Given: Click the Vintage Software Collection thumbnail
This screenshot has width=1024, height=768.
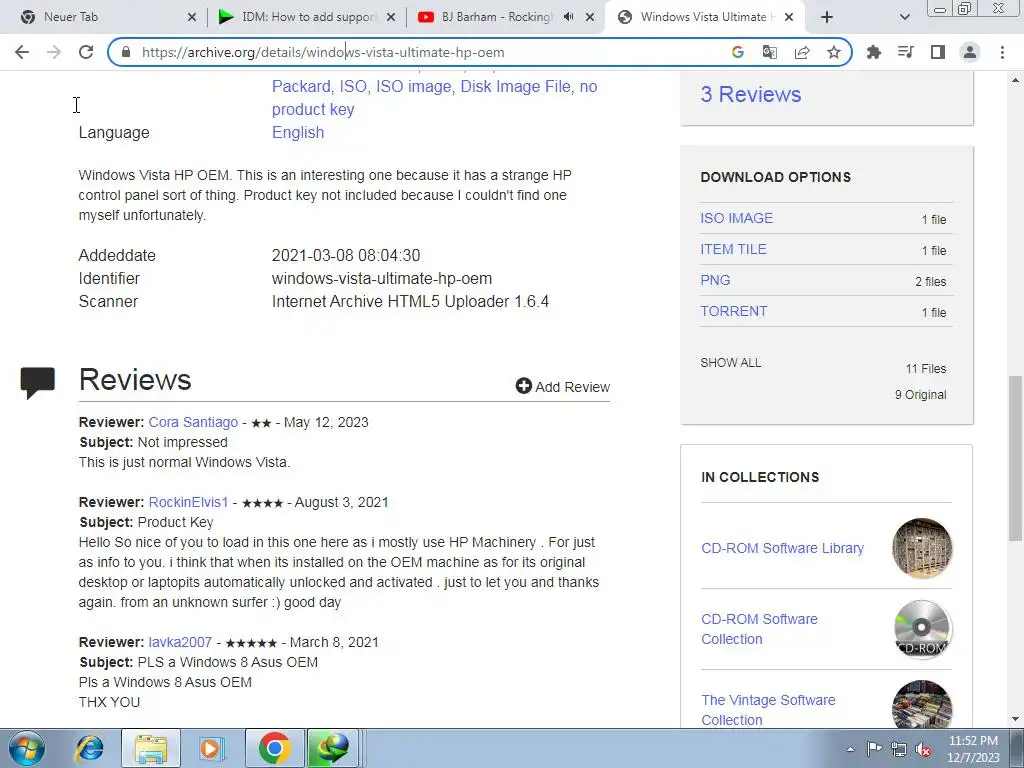Looking at the screenshot, I should pyautogui.click(x=921, y=705).
